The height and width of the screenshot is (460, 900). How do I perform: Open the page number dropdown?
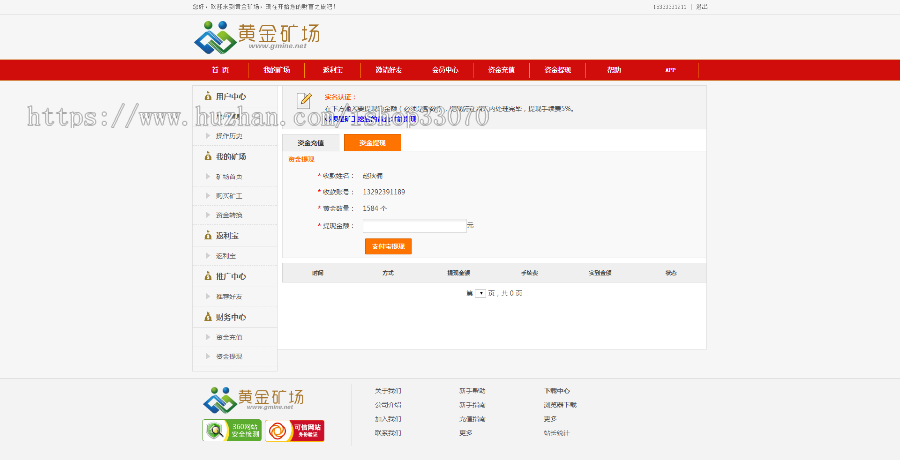click(x=480, y=293)
